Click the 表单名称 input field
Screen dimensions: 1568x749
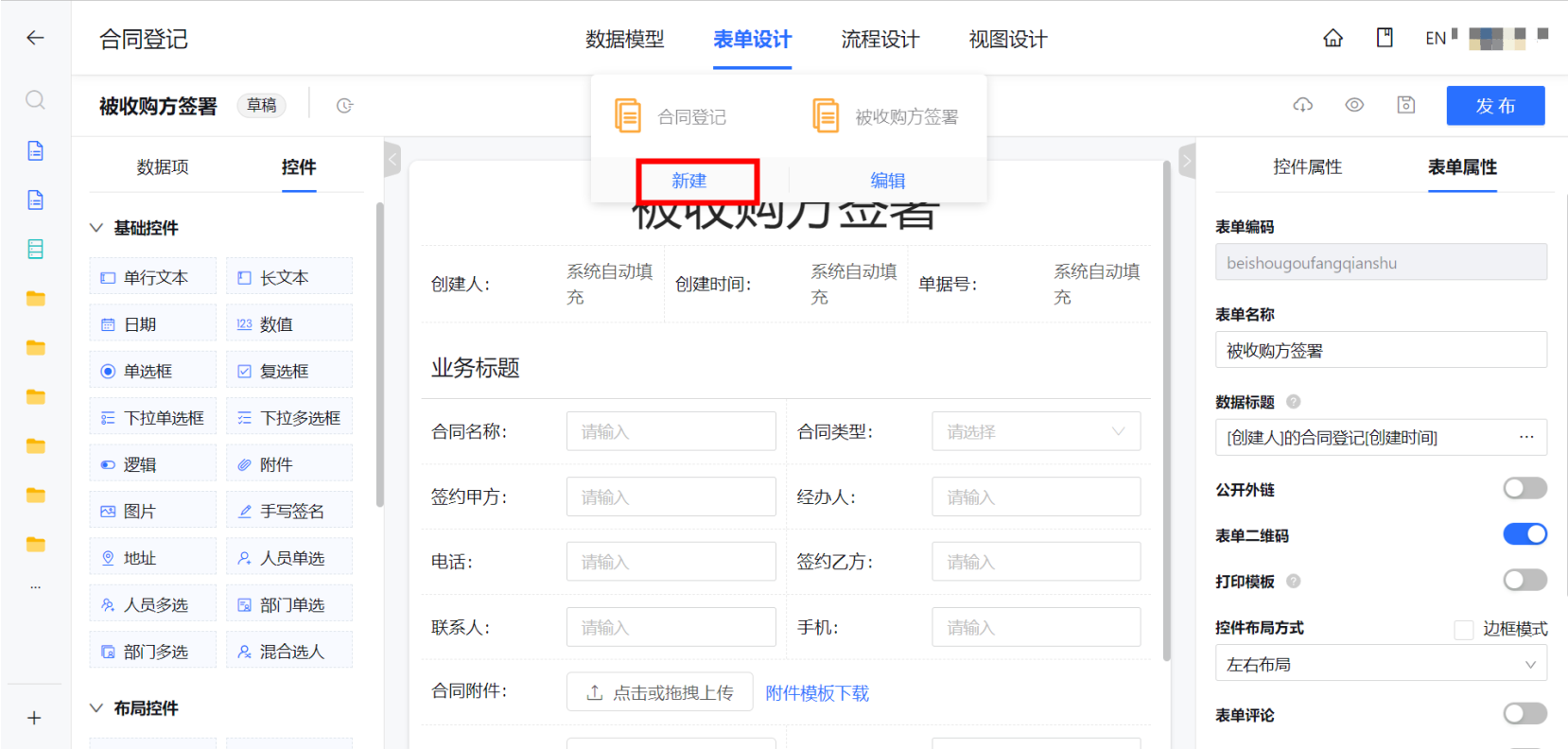click(x=1381, y=350)
